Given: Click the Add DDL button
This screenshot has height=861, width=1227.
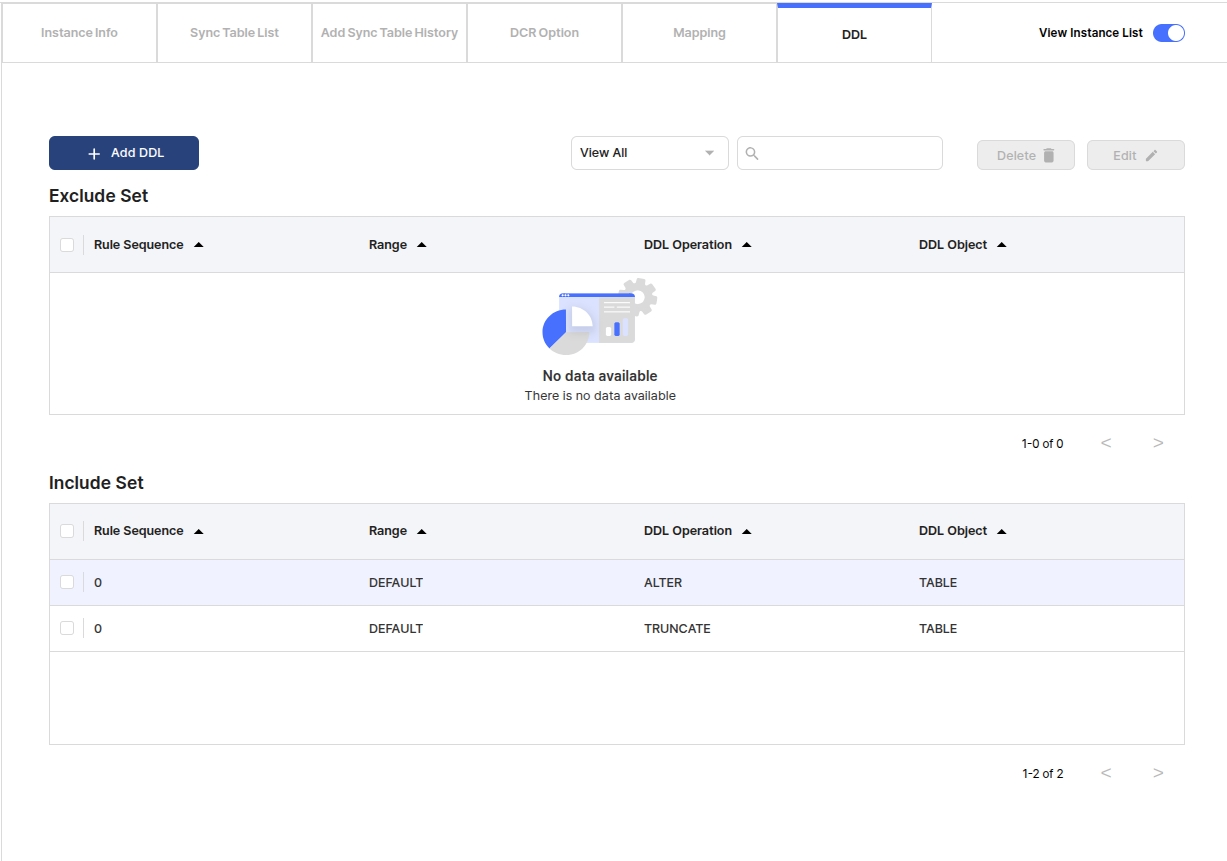Looking at the screenshot, I should click(x=124, y=153).
